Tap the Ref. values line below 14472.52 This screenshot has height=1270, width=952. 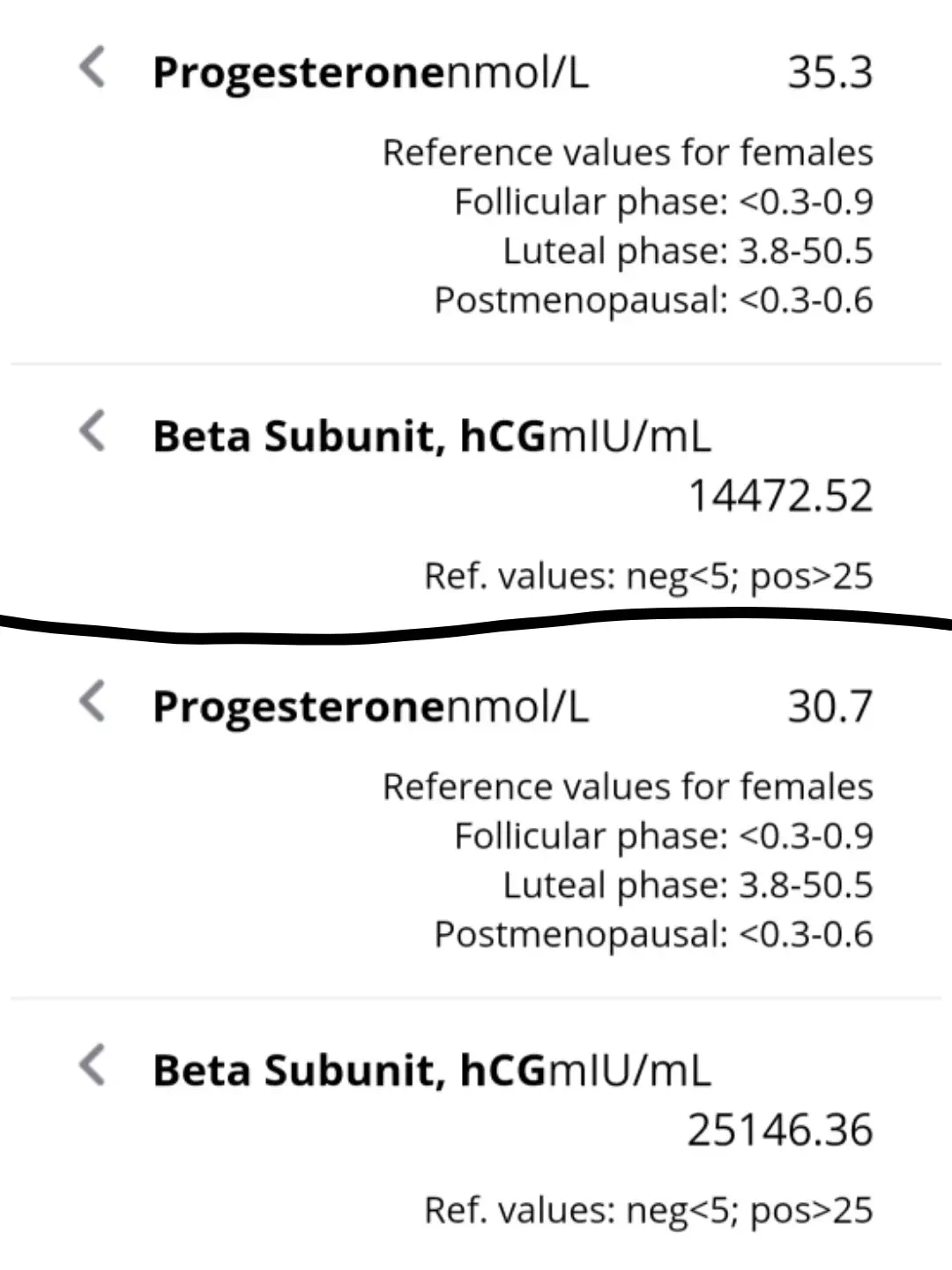click(x=648, y=577)
